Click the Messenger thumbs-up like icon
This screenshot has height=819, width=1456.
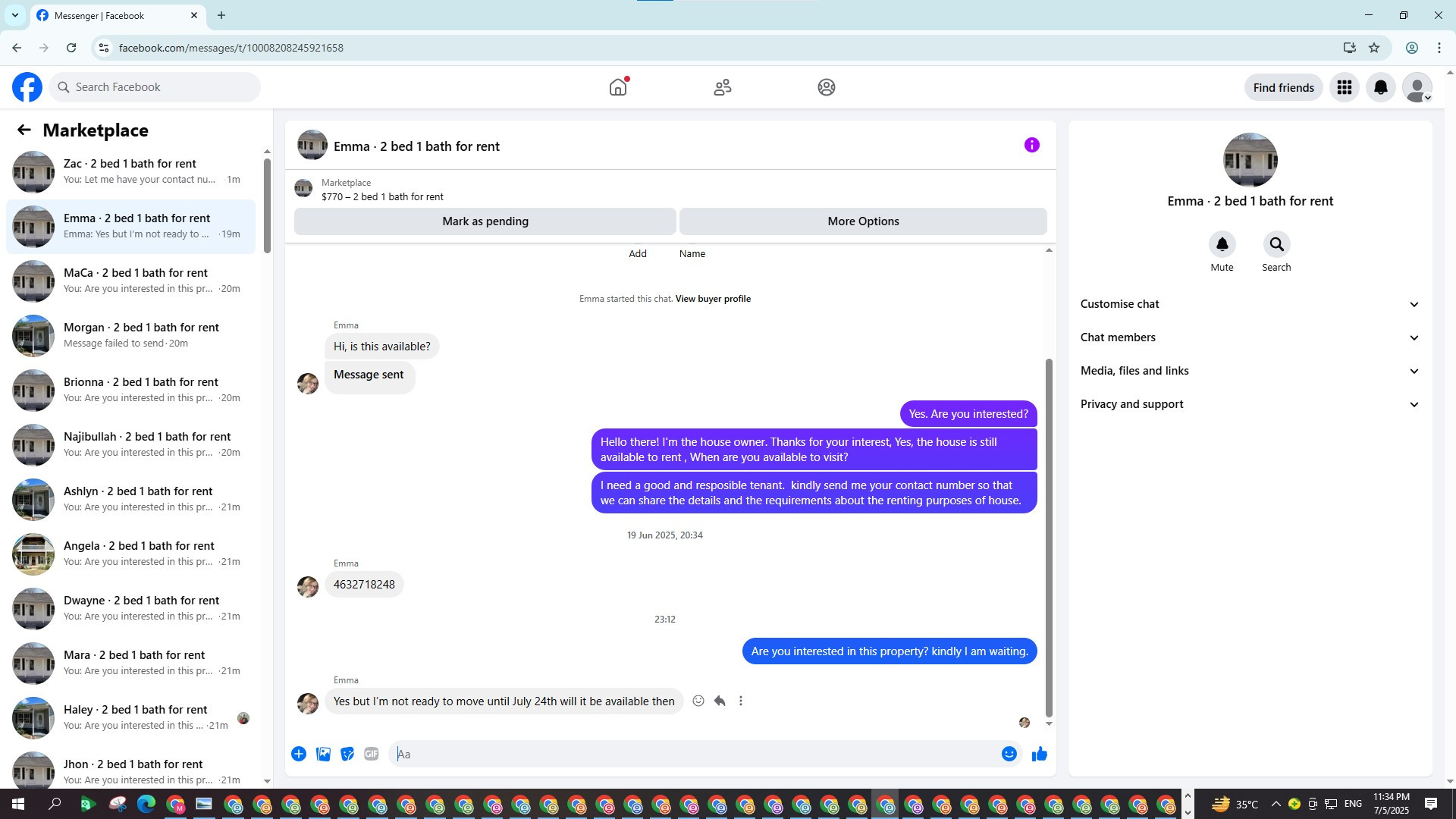tap(1039, 754)
